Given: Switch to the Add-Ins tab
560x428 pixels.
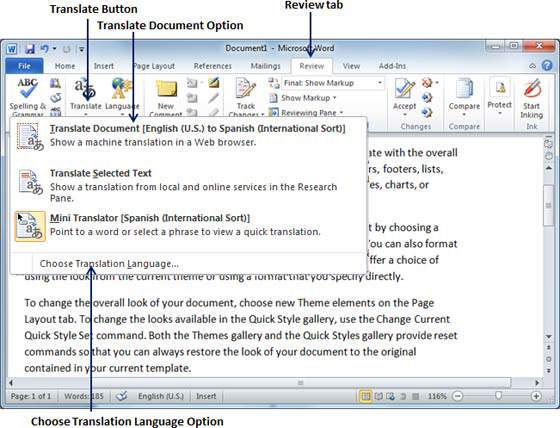Looking at the screenshot, I should (x=392, y=66).
